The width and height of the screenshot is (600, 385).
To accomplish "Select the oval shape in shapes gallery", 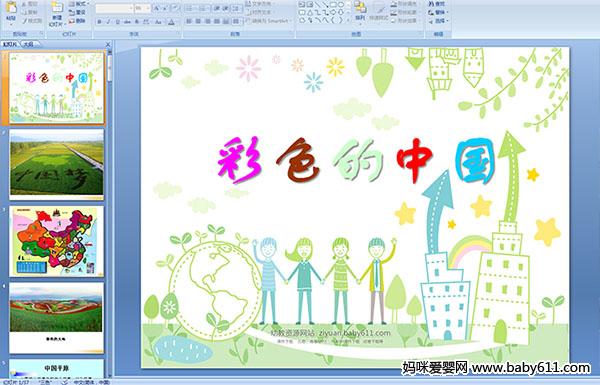I will click(341, 4).
